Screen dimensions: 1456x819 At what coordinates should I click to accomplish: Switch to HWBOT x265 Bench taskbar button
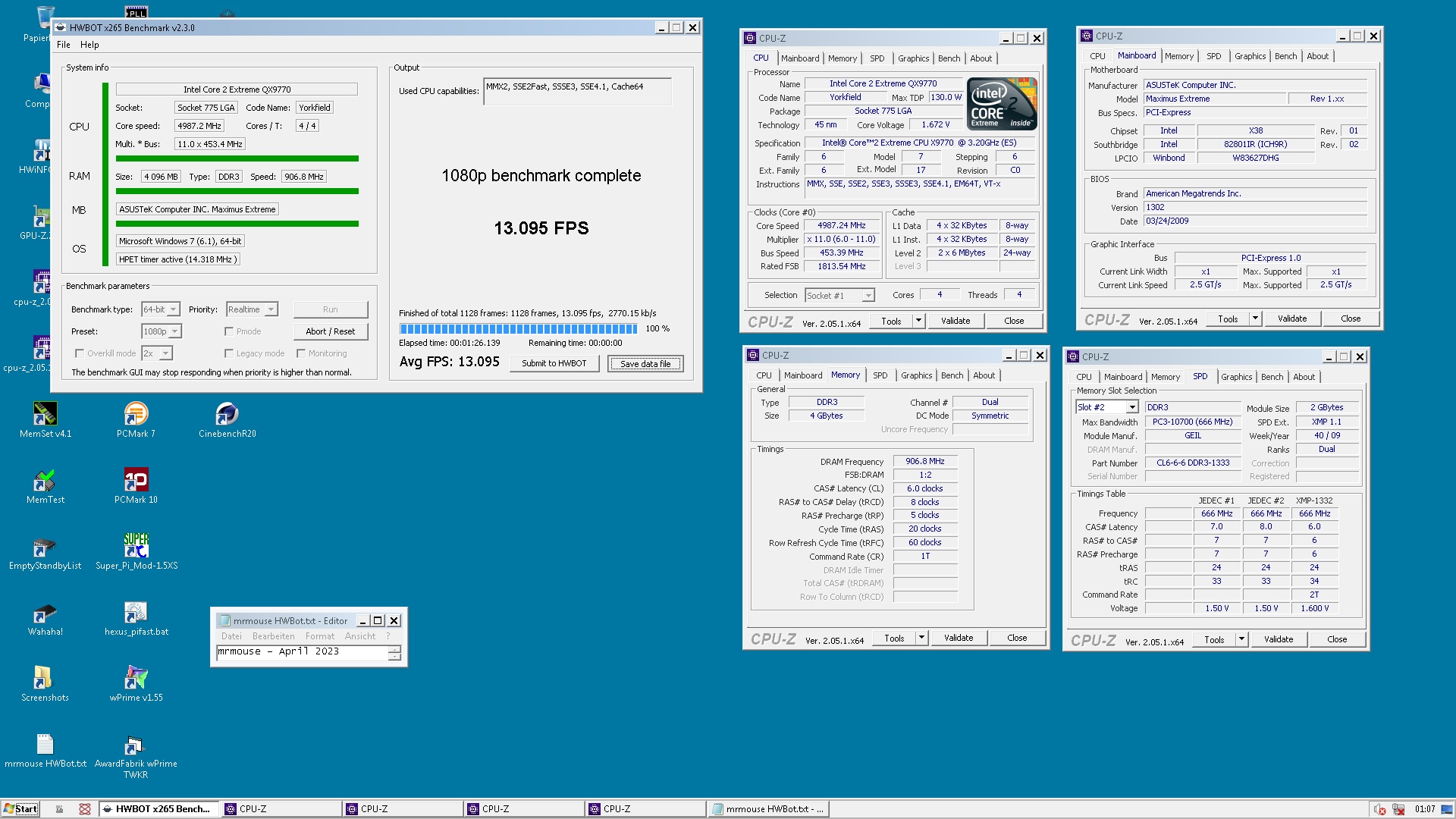[x=159, y=808]
